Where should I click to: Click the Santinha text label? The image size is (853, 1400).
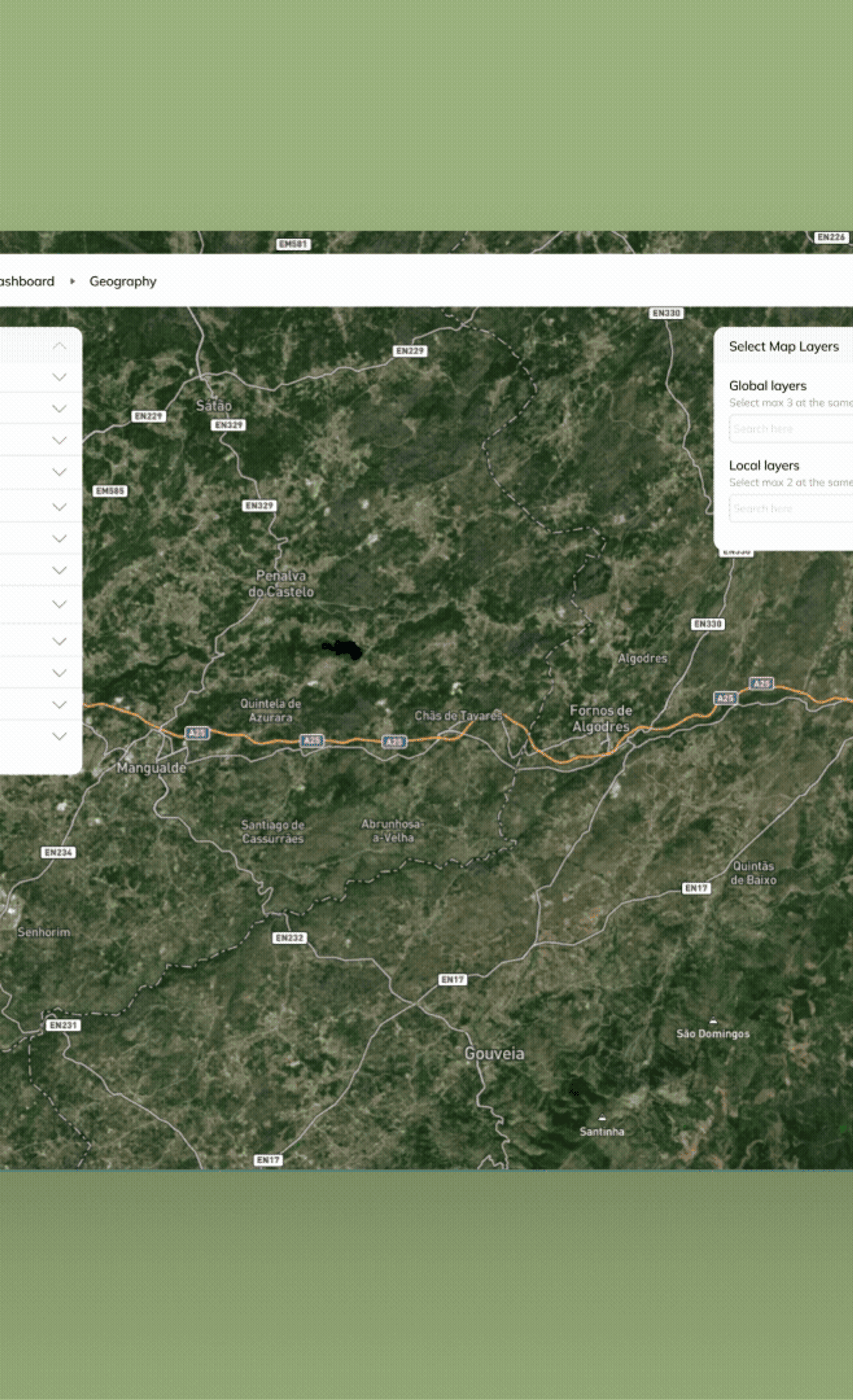602,1131
